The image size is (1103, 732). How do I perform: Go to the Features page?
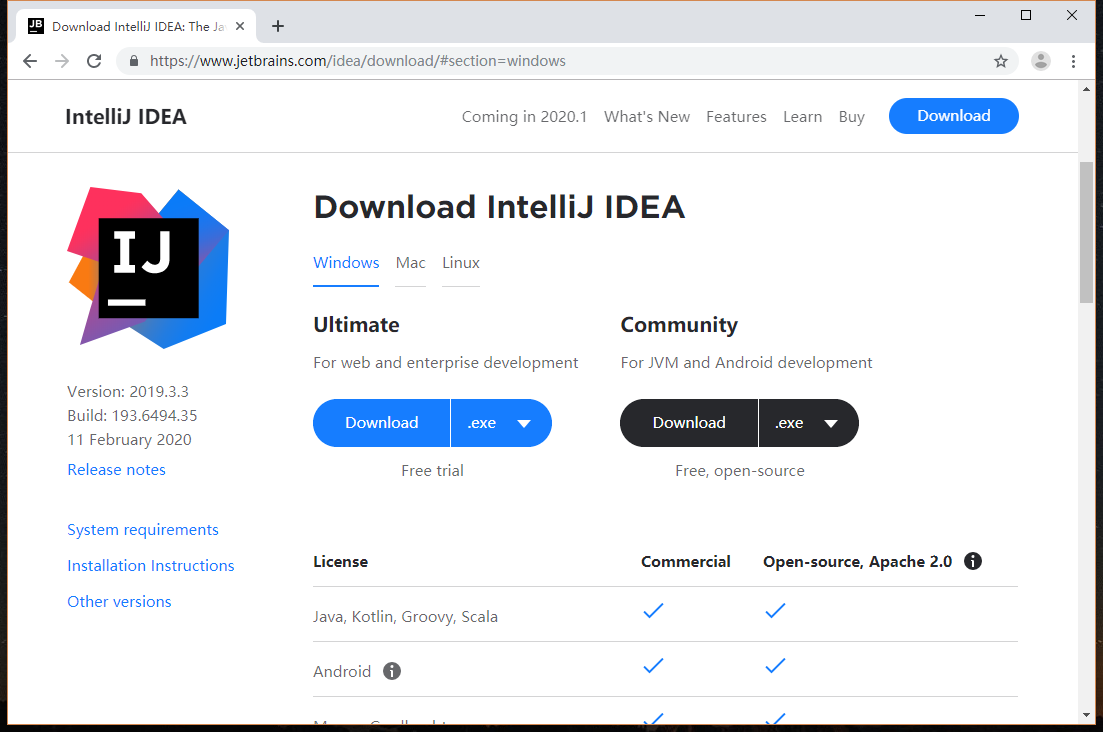coord(737,117)
